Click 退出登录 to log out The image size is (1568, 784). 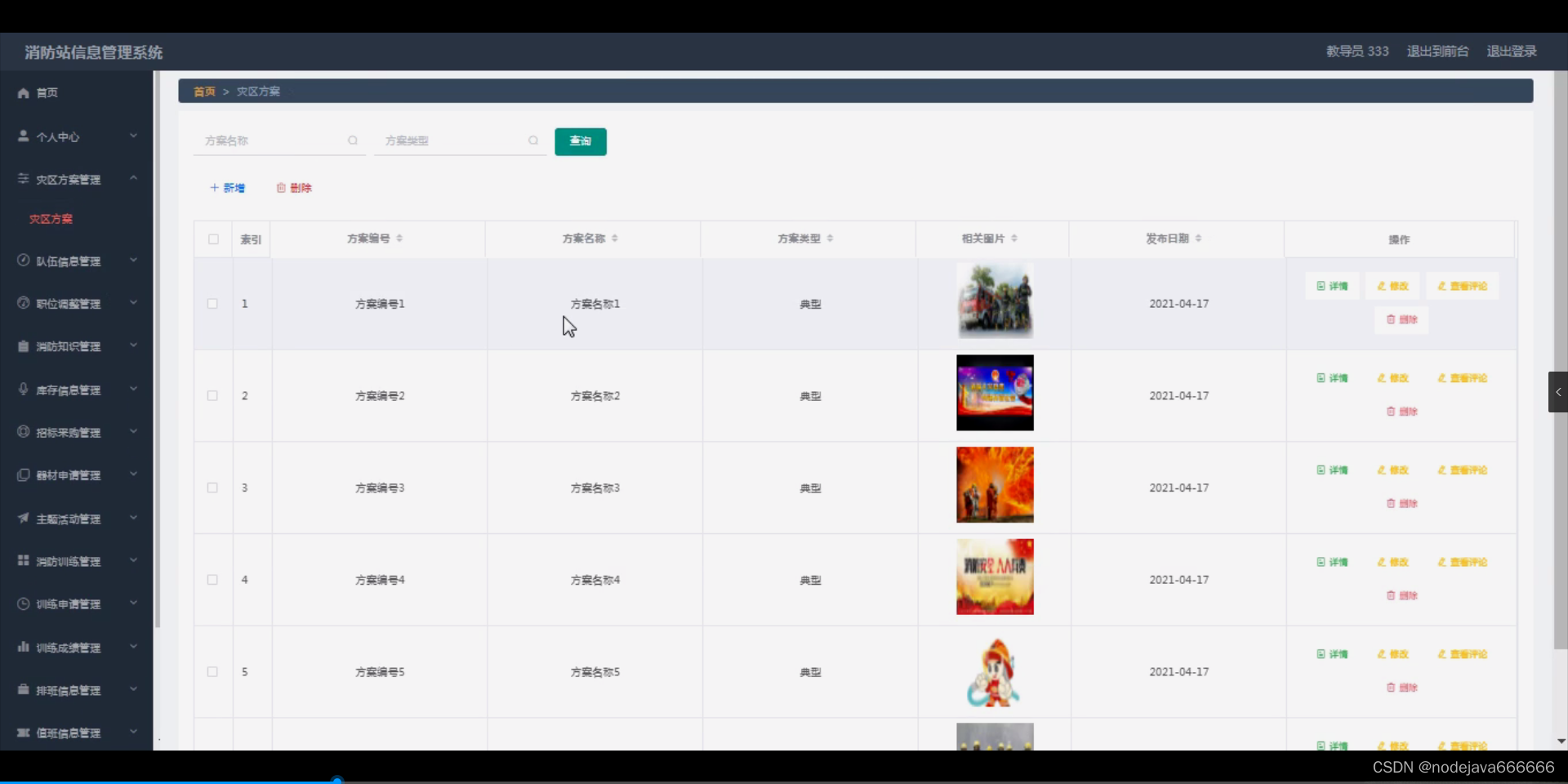[x=1512, y=51]
